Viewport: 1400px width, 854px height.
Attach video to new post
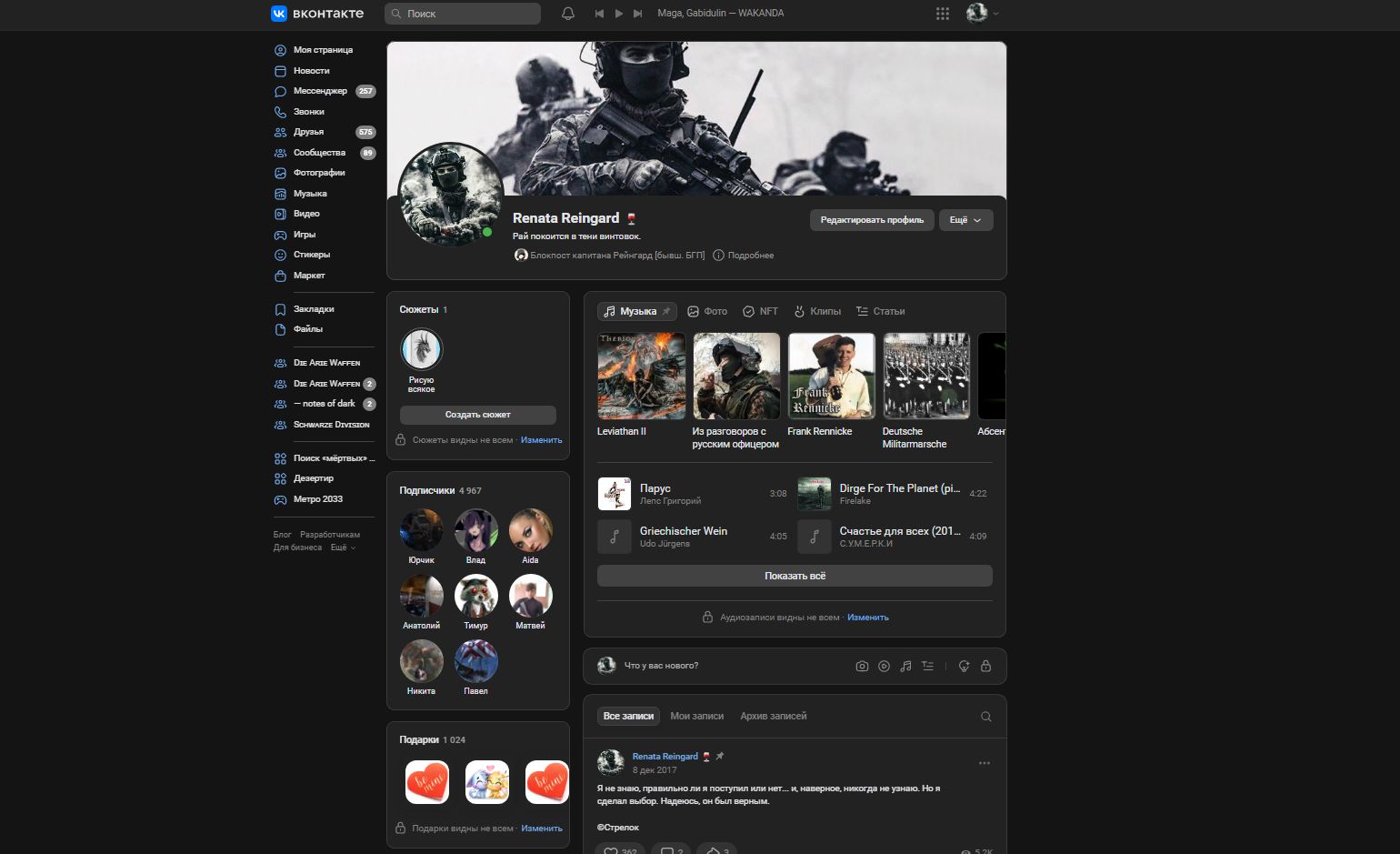884,666
